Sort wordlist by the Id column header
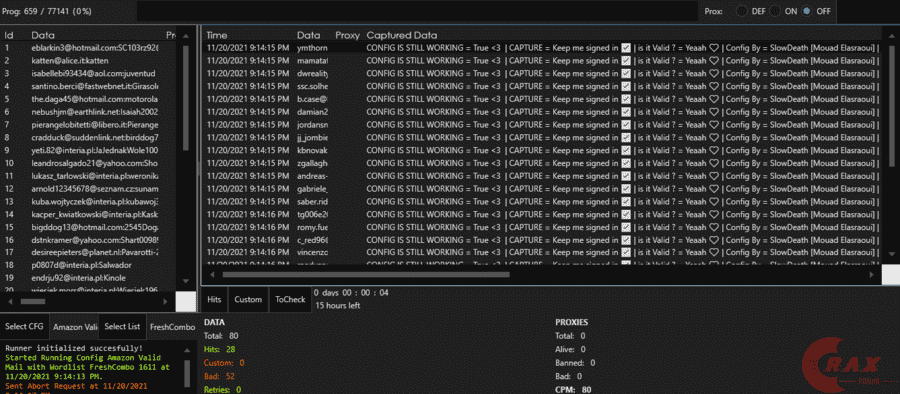Image resolution: width=900 pixels, height=394 pixels. tap(10, 35)
